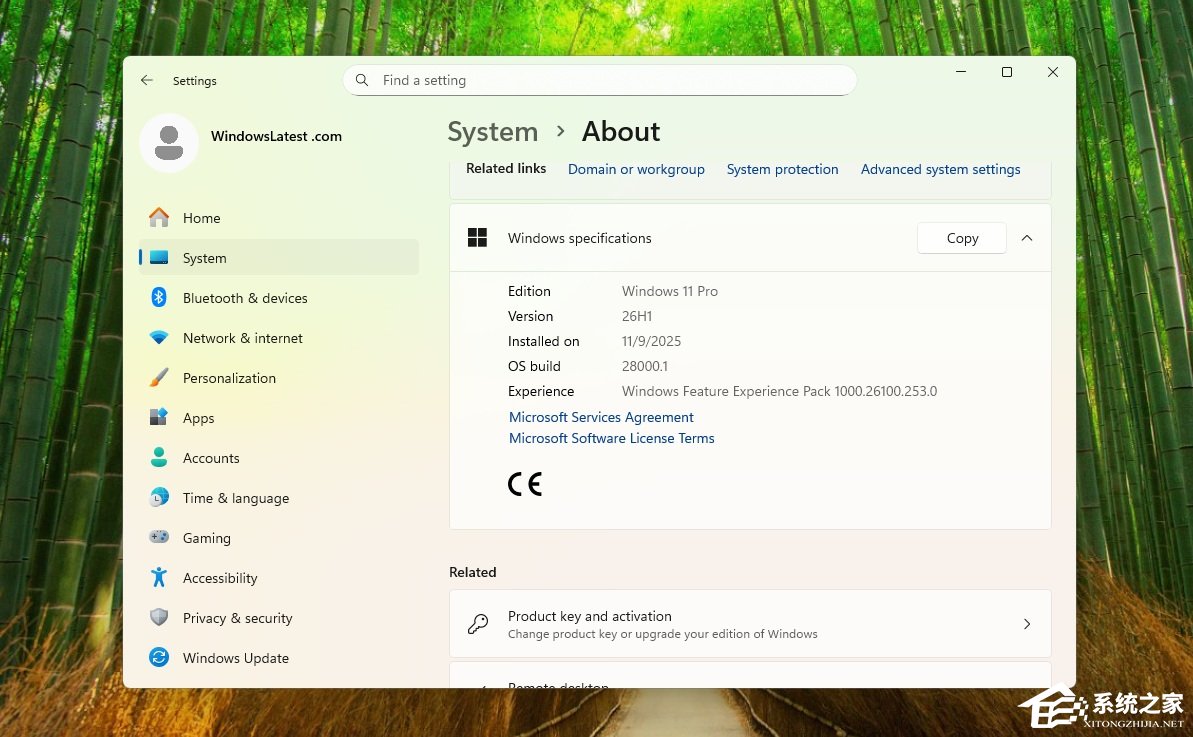Click the version value 26H1

[637, 316]
